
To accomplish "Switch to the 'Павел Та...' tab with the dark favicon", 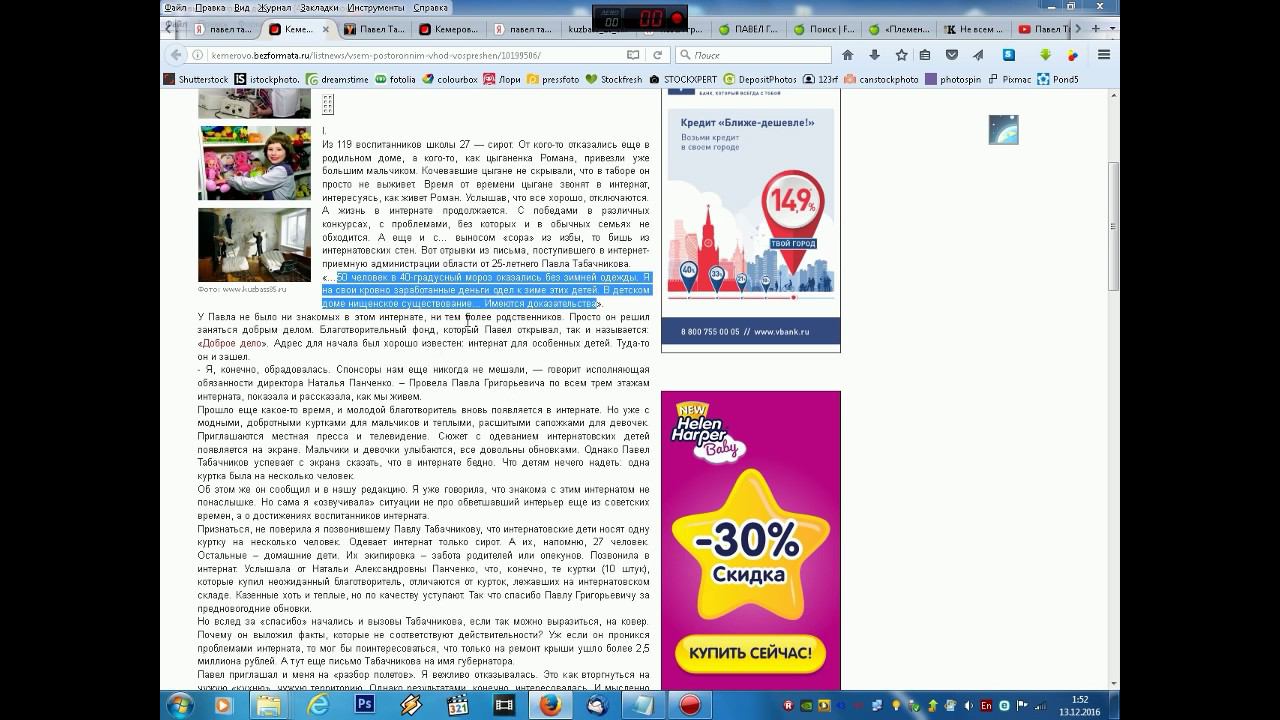I will pyautogui.click(x=374, y=29).
